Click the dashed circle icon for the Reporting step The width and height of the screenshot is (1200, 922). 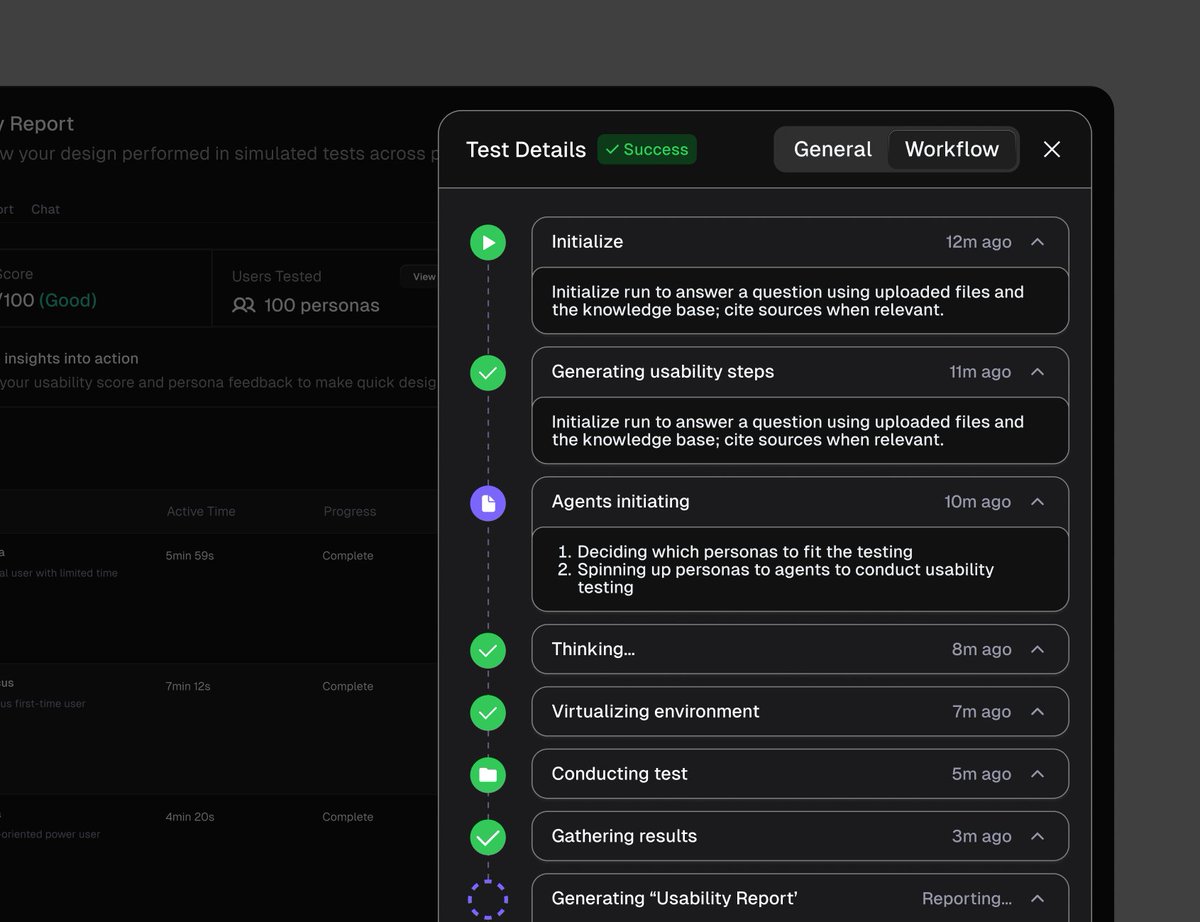[487, 898]
